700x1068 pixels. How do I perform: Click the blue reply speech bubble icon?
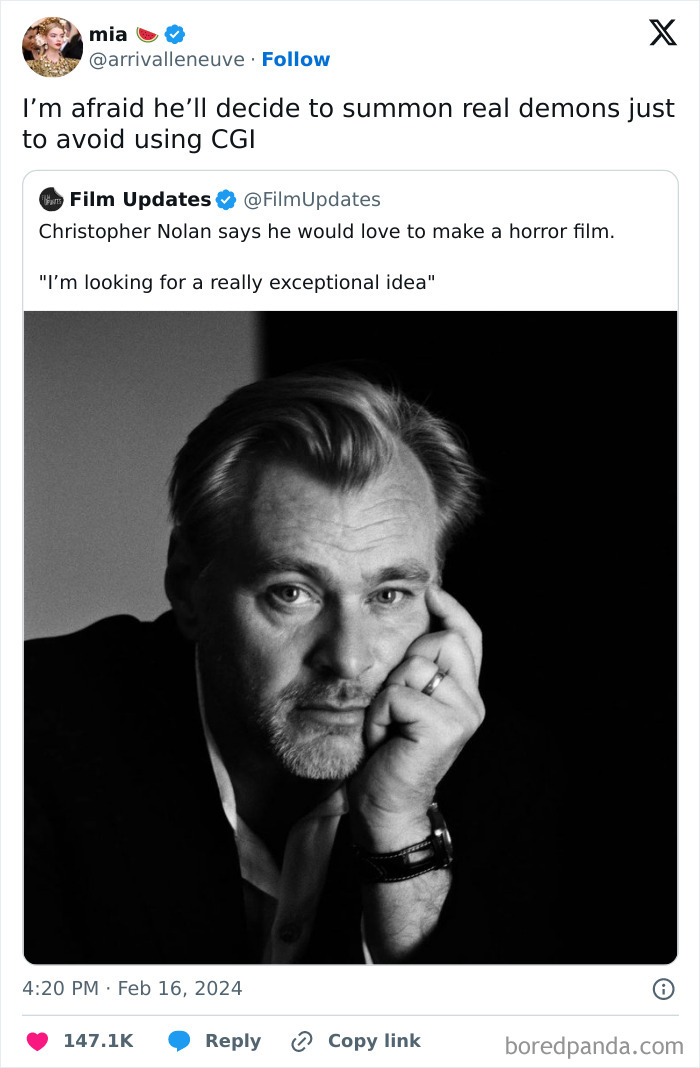[x=179, y=1041]
